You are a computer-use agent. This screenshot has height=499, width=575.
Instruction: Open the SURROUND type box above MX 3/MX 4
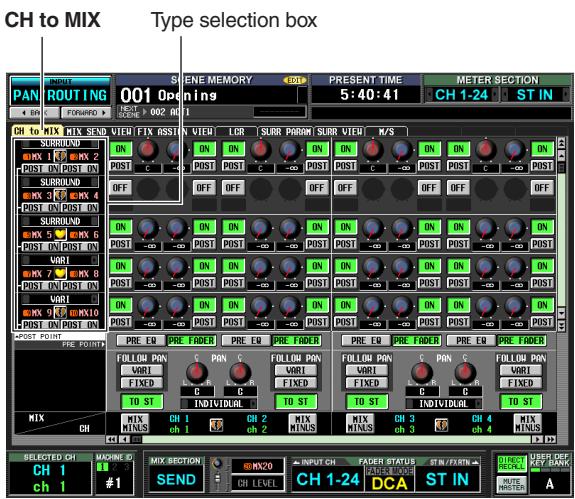tap(60, 182)
